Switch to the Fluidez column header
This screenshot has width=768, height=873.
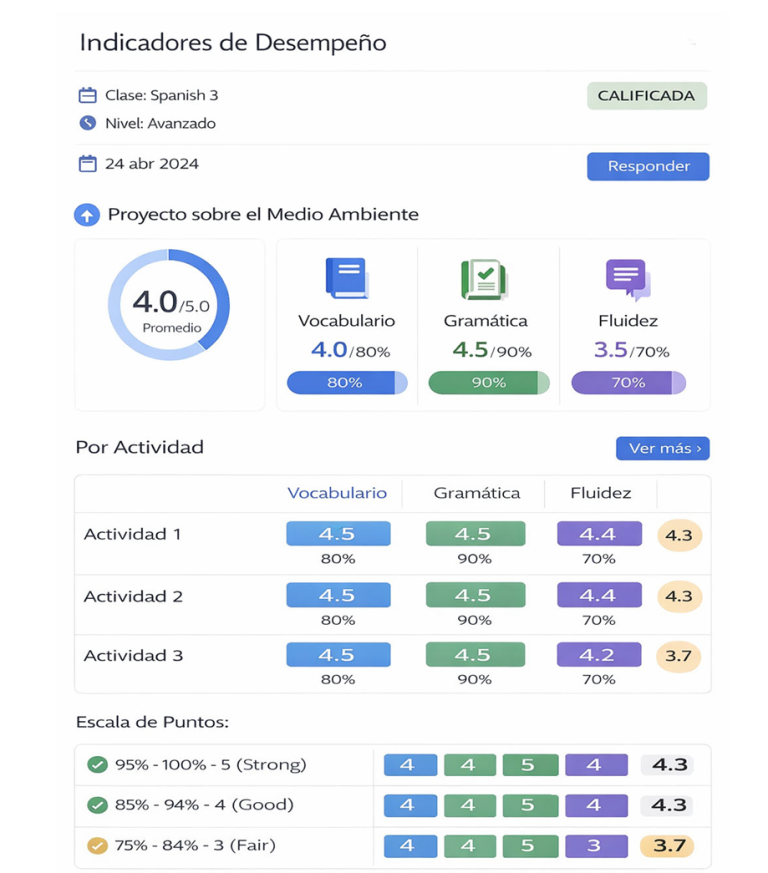pos(600,493)
